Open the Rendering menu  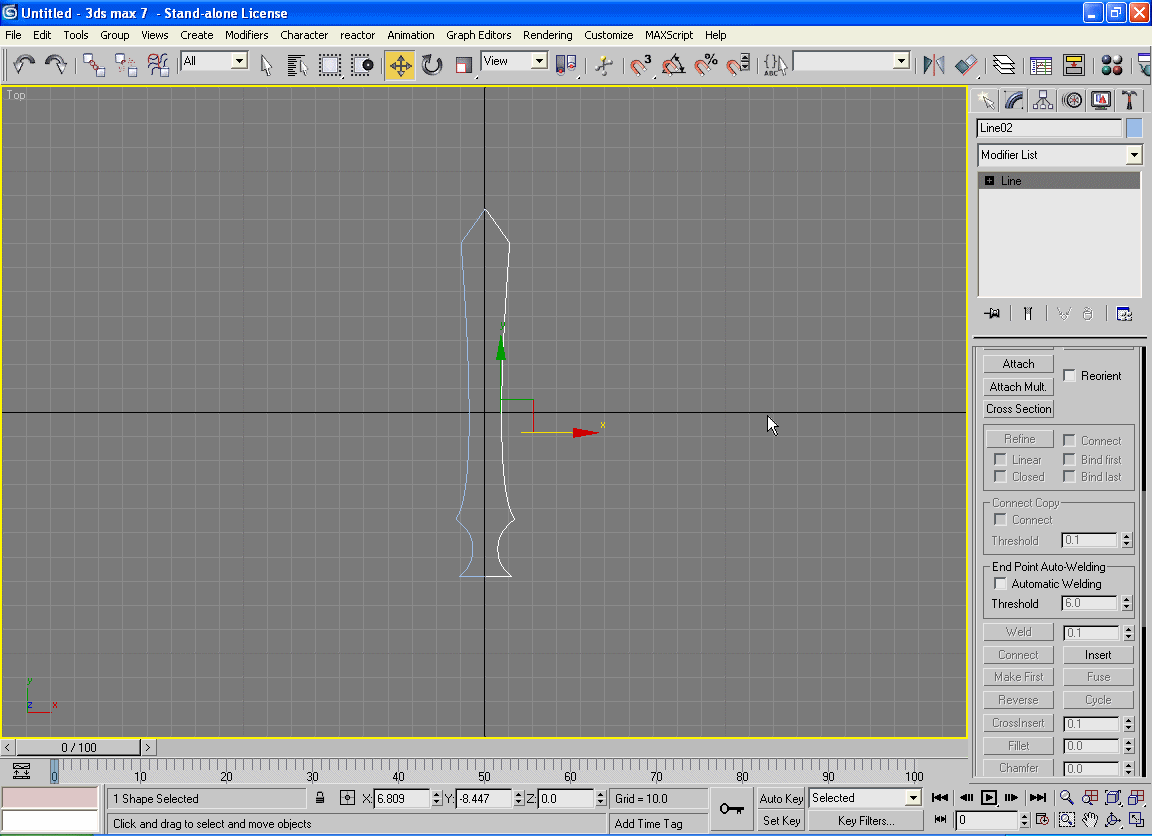547,35
